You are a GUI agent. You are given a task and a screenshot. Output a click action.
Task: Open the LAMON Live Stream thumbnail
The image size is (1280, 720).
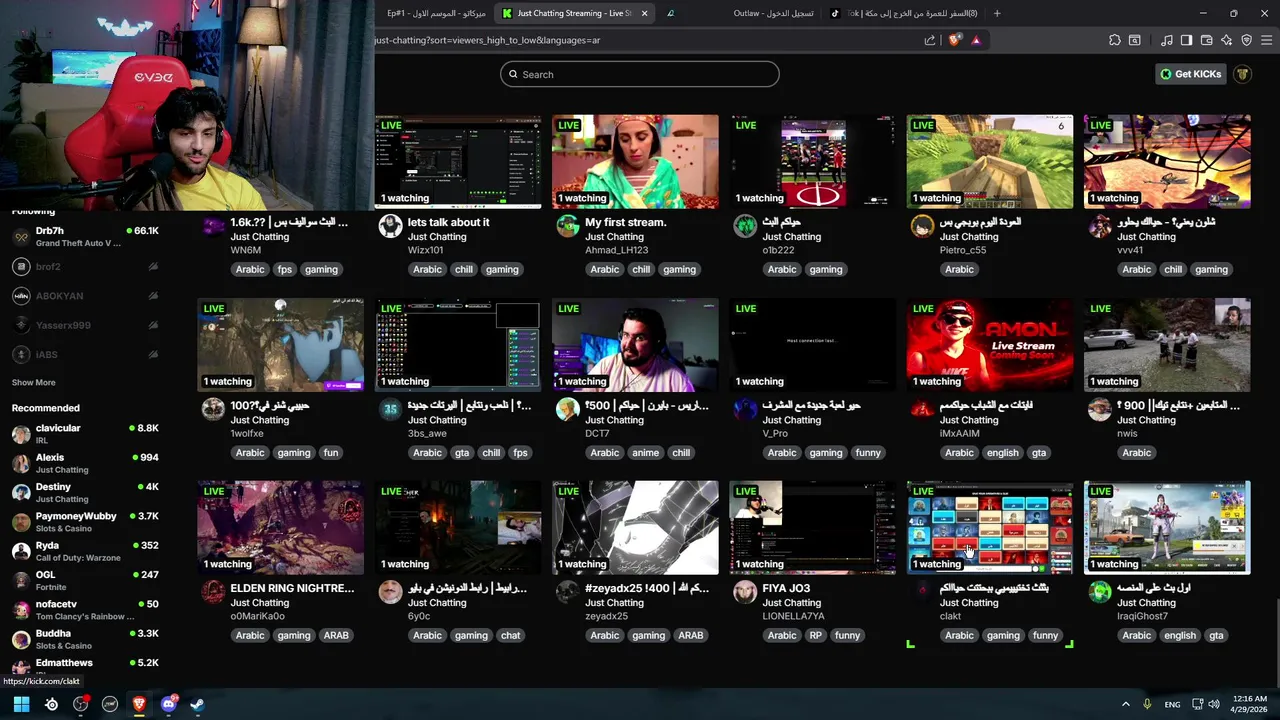click(x=990, y=345)
